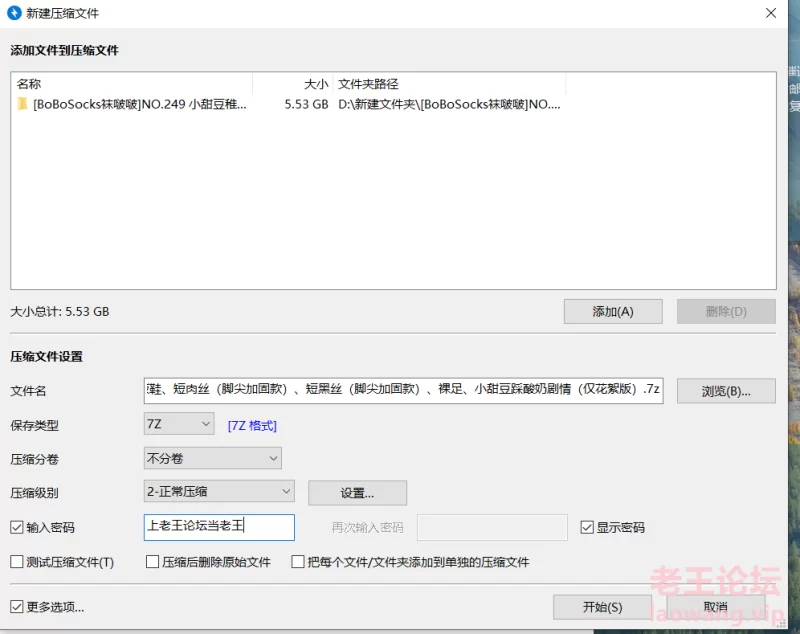Check the separate archive per file option
Viewport: 800px width, 634px height.
298,562
